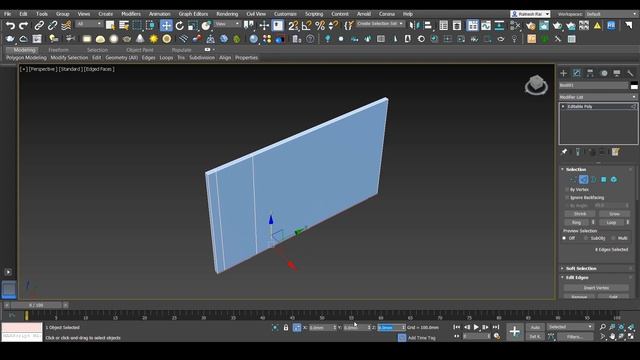Open the Hierarchy panel tab
This screenshot has width=640, height=360.
click(590, 73)
